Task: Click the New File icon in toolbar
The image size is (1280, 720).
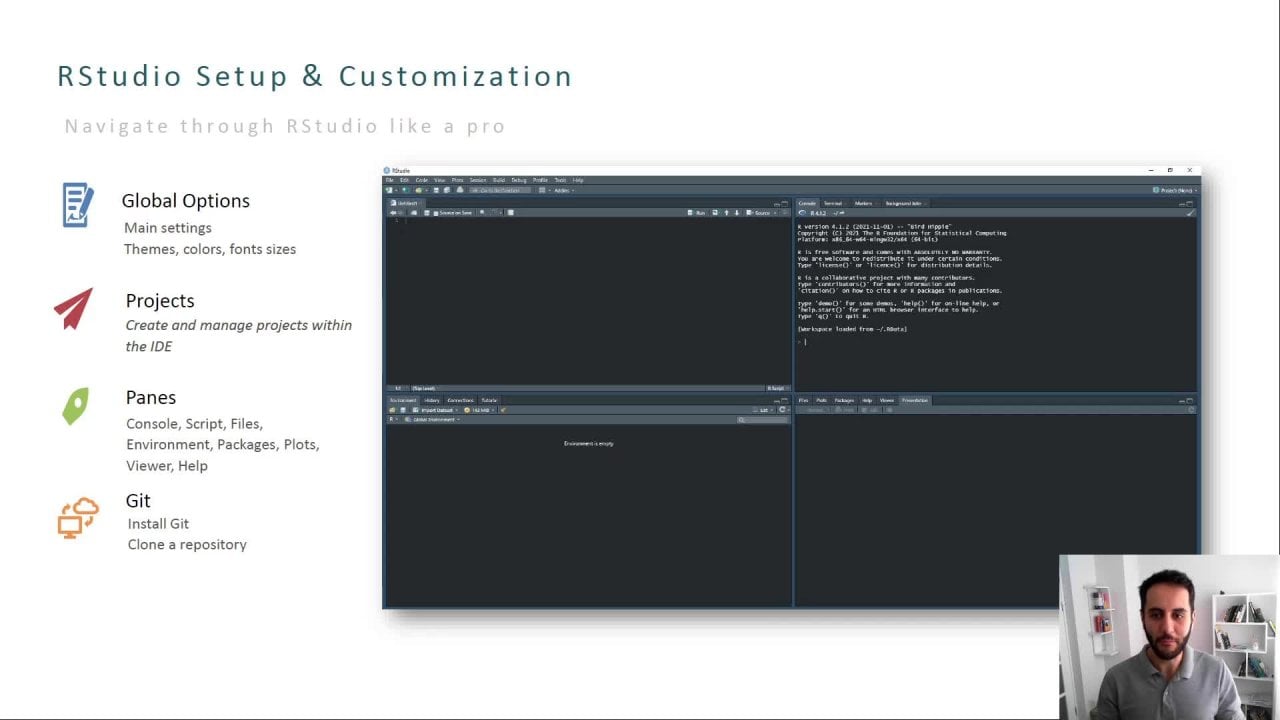Action: (x=389, y=190)
